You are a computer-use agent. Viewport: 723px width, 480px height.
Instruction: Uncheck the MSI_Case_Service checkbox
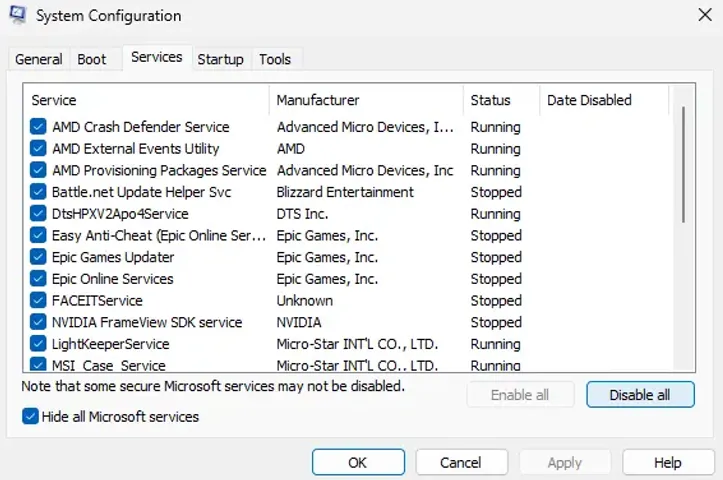(38, 364)
